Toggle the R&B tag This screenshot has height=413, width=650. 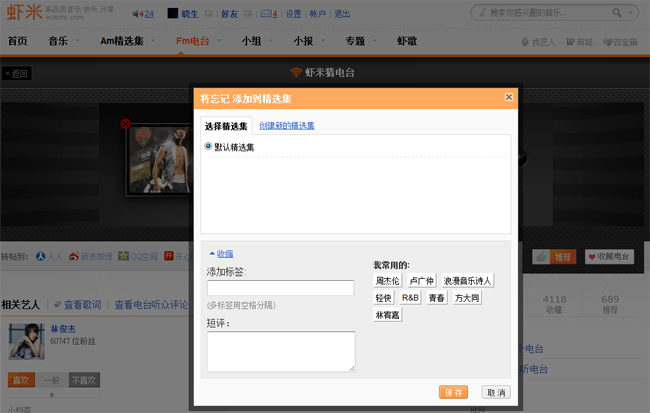[x=410, y=298]
